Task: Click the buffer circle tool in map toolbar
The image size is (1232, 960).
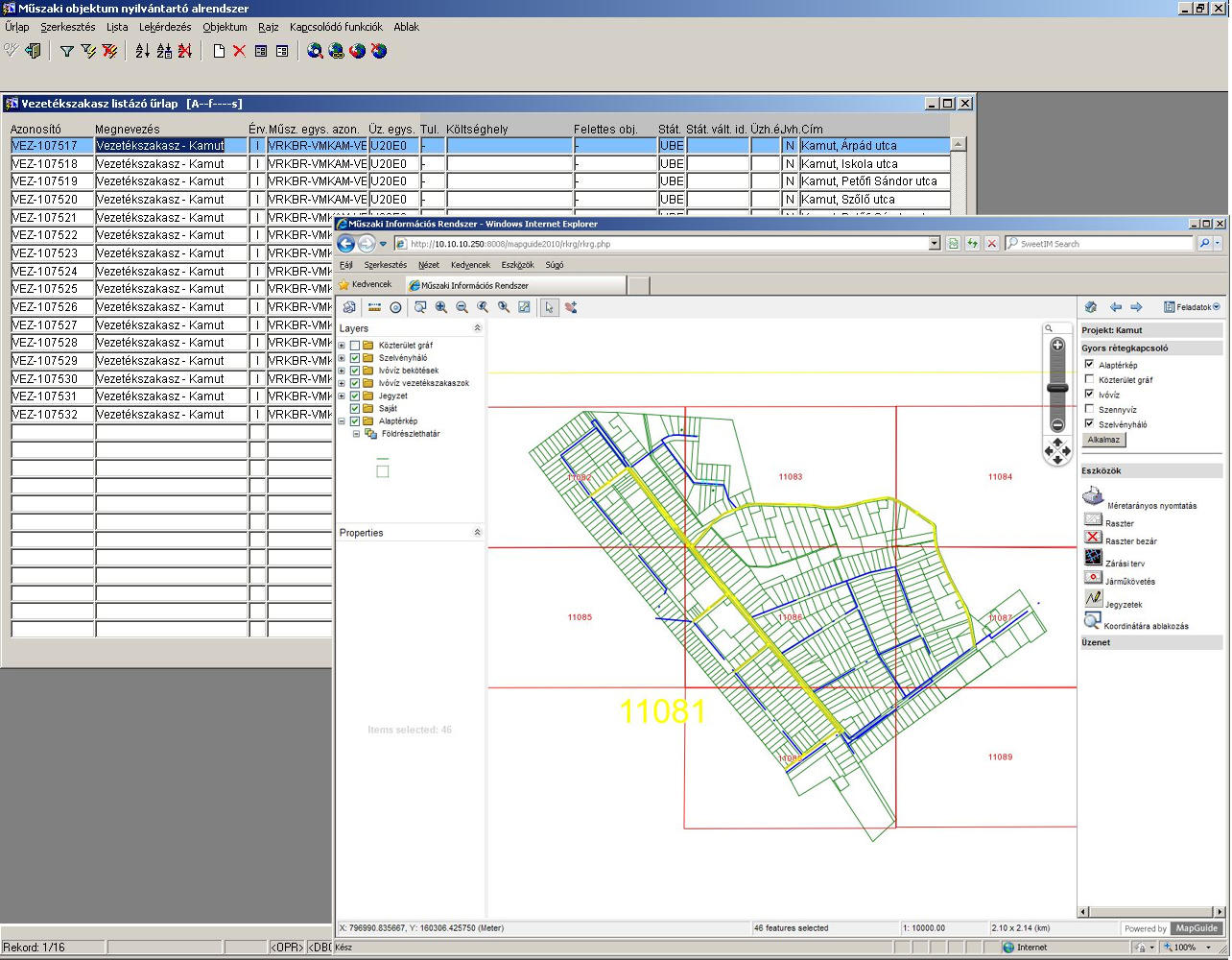Action: click(395, 308)
